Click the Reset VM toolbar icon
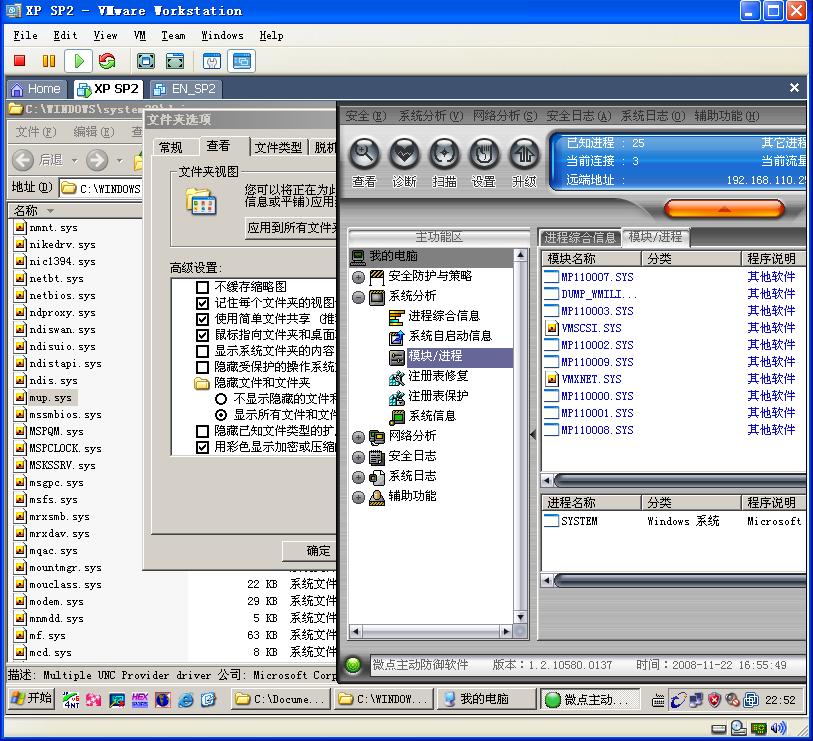 point(107,61)
